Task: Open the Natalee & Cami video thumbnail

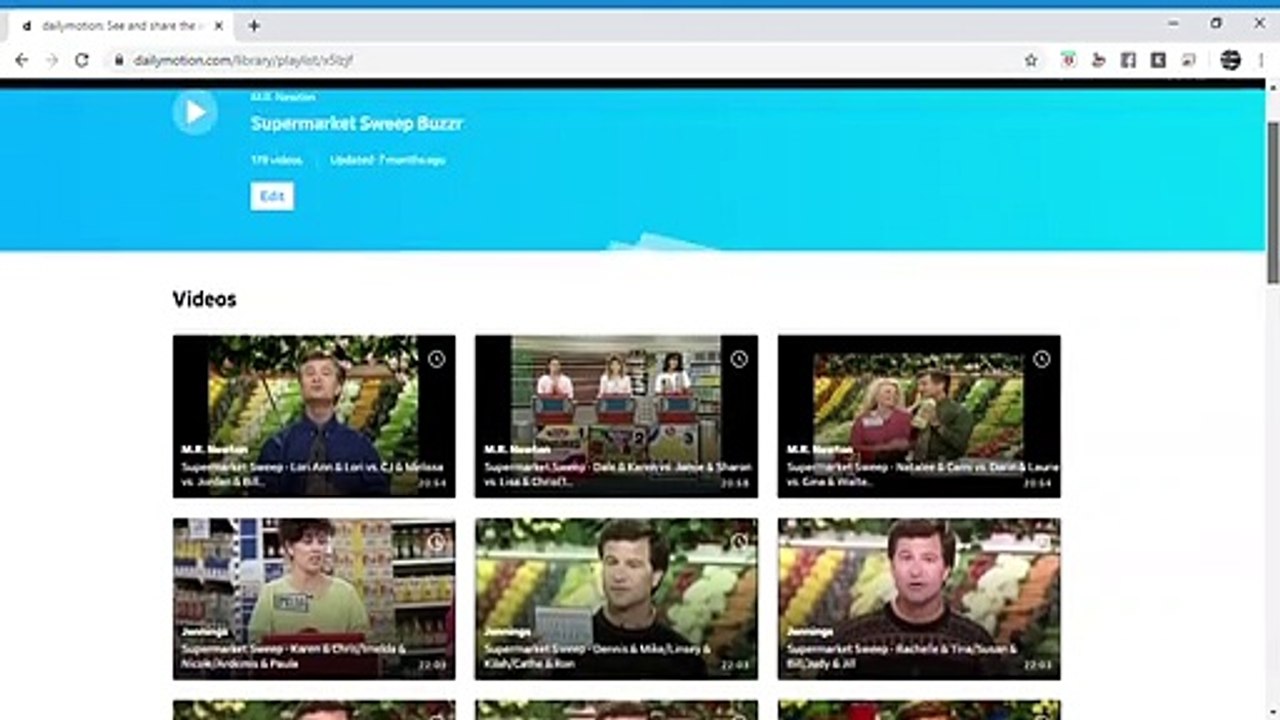Action: click(919, 416)
